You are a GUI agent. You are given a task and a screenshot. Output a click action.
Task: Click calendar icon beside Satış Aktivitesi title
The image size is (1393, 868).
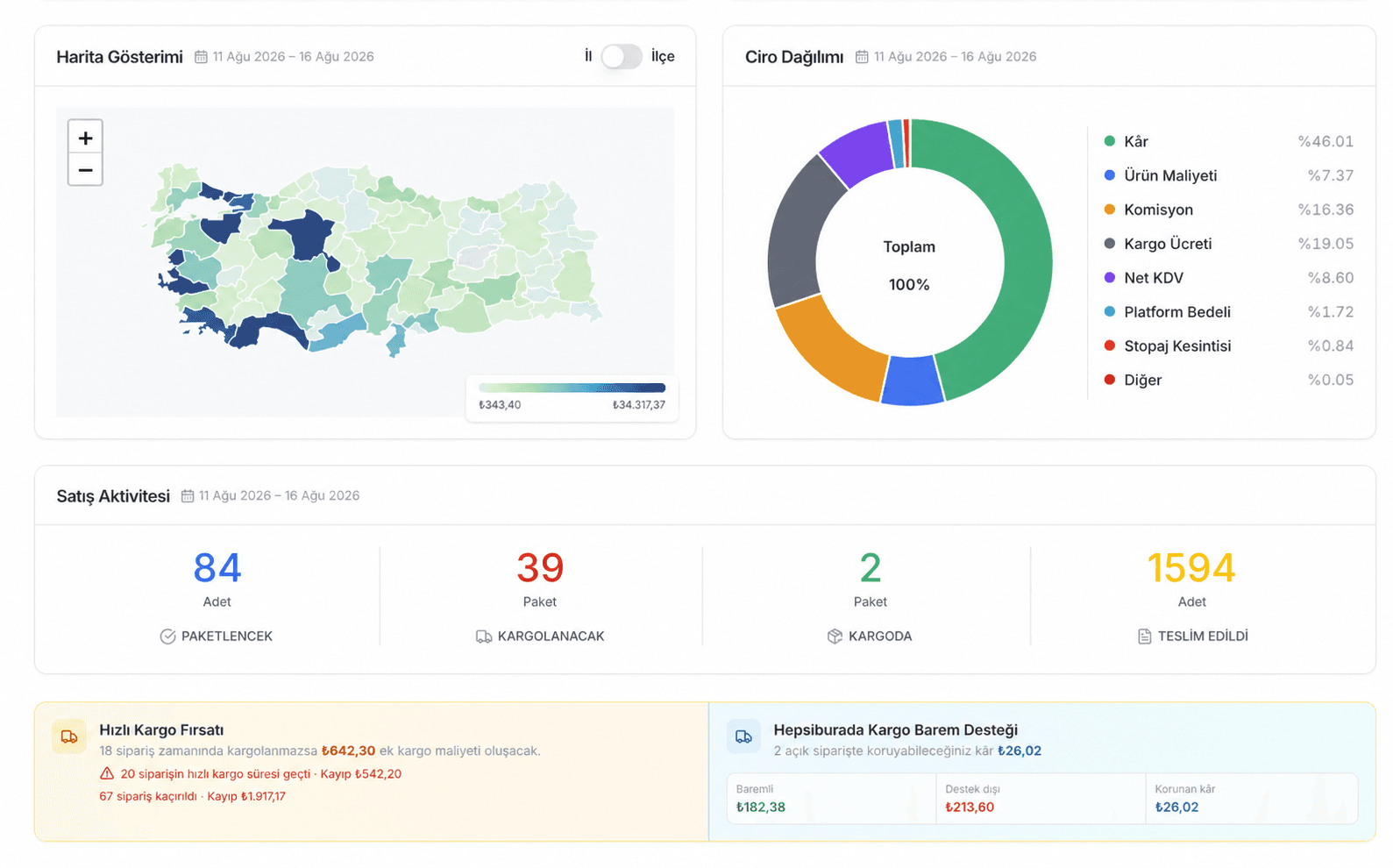pyautogui.click(x=187, y=496)
